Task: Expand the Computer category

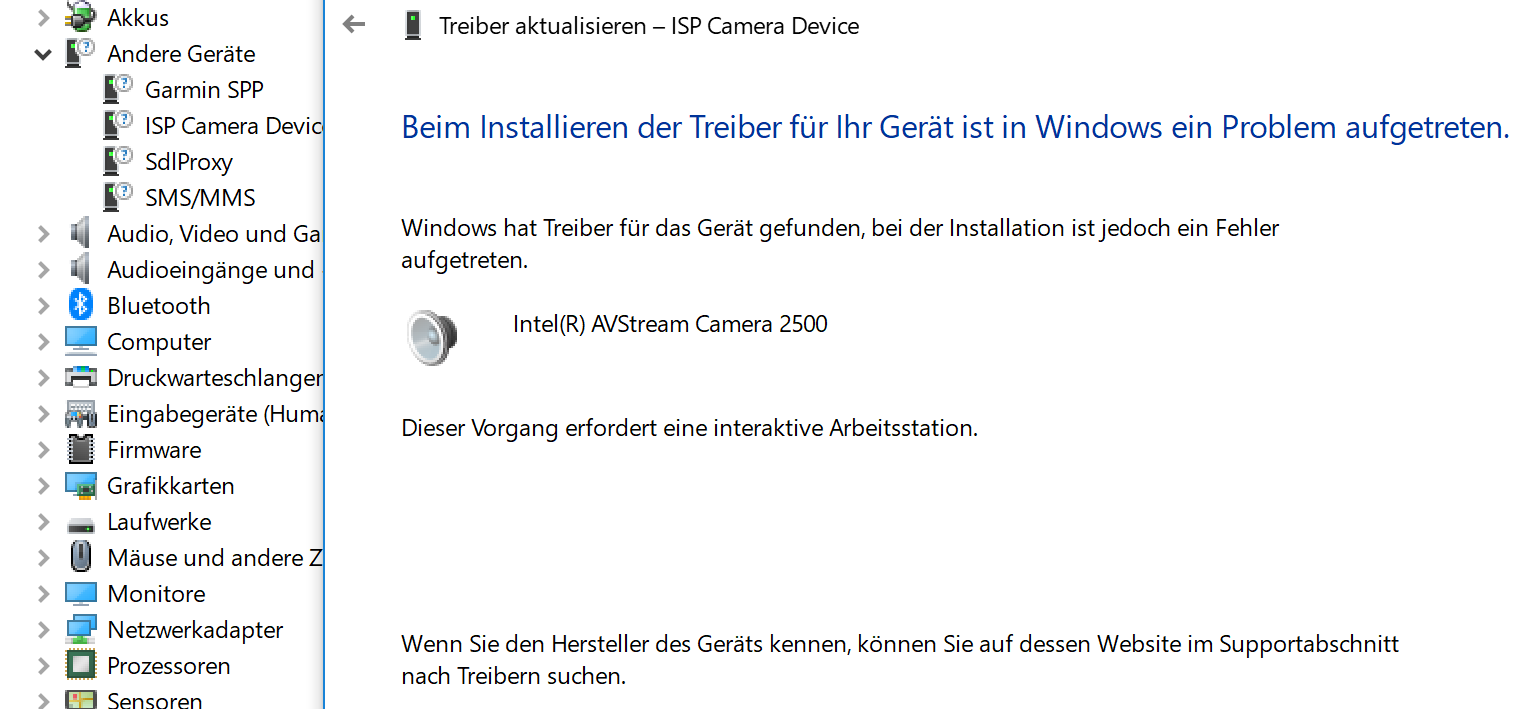Action: (43, 342)
